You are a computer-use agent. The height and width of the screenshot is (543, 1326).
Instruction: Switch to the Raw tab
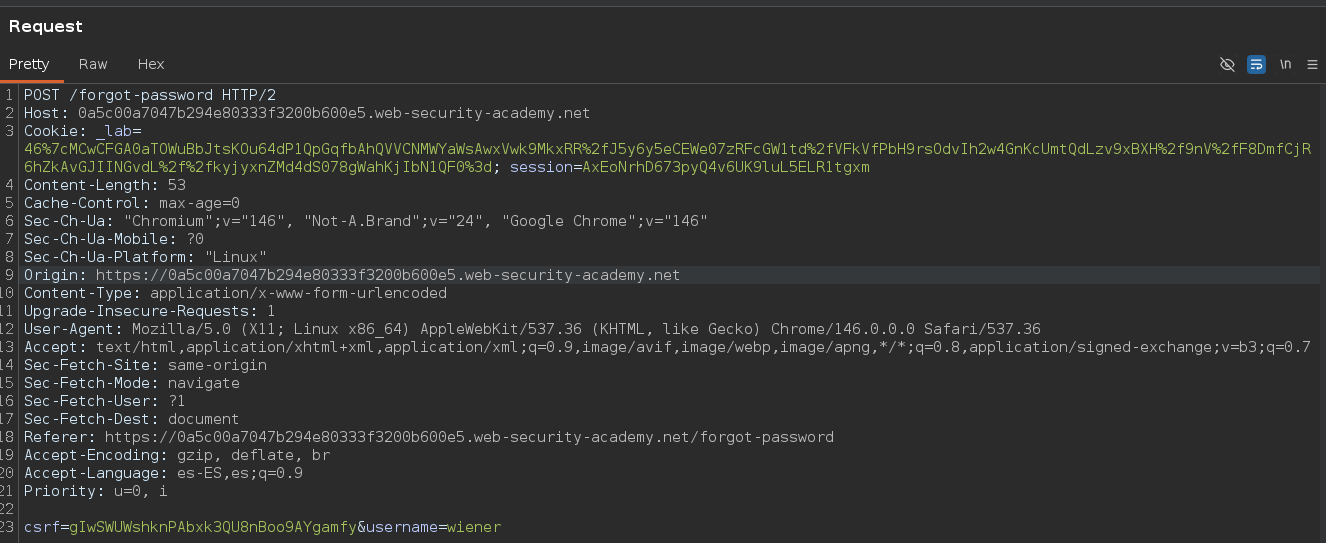[x=93, y=64]
